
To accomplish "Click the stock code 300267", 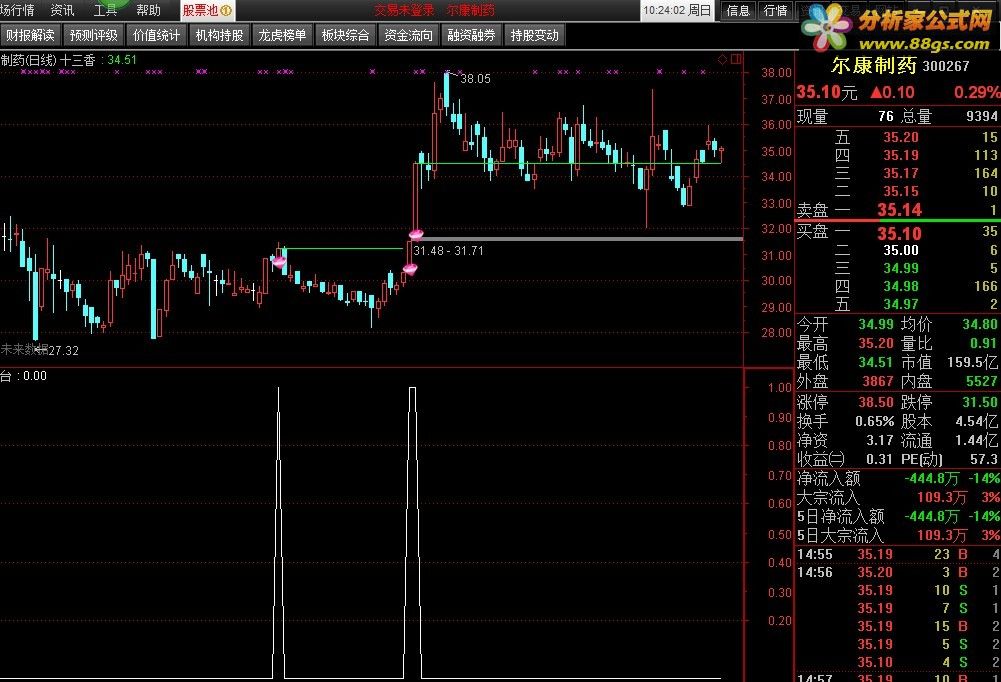I will tap(946, 66).
